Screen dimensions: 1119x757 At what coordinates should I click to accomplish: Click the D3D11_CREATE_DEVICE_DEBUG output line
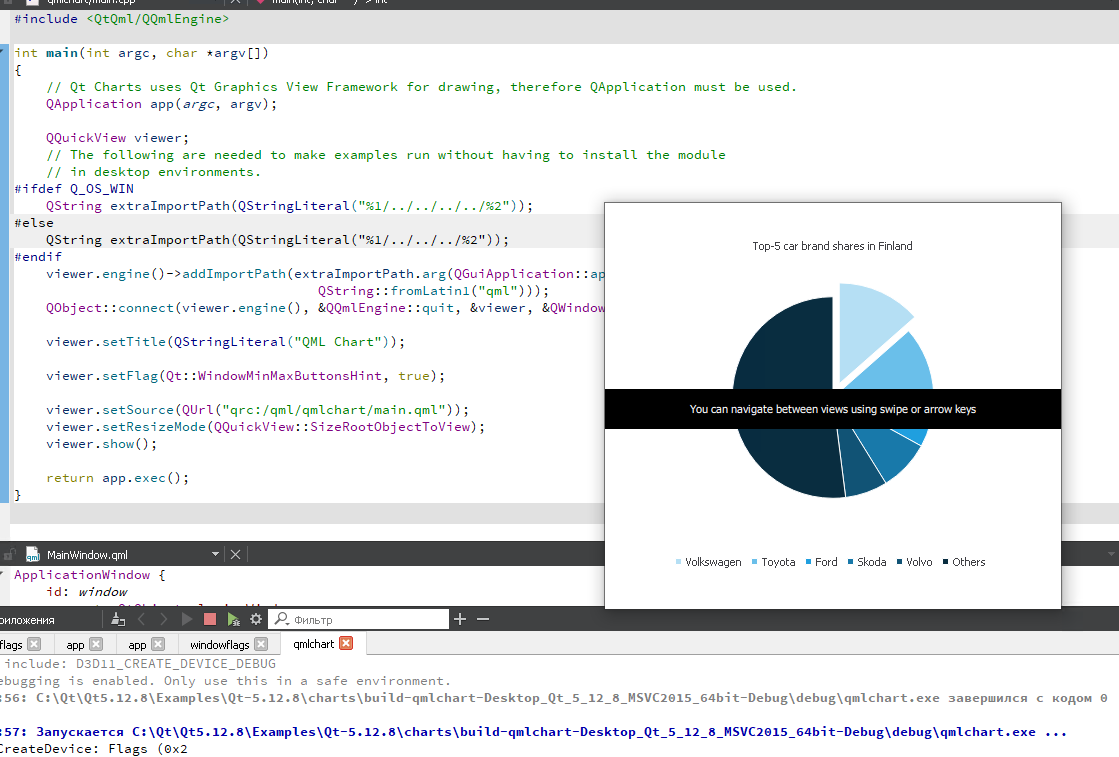point(139,664)
